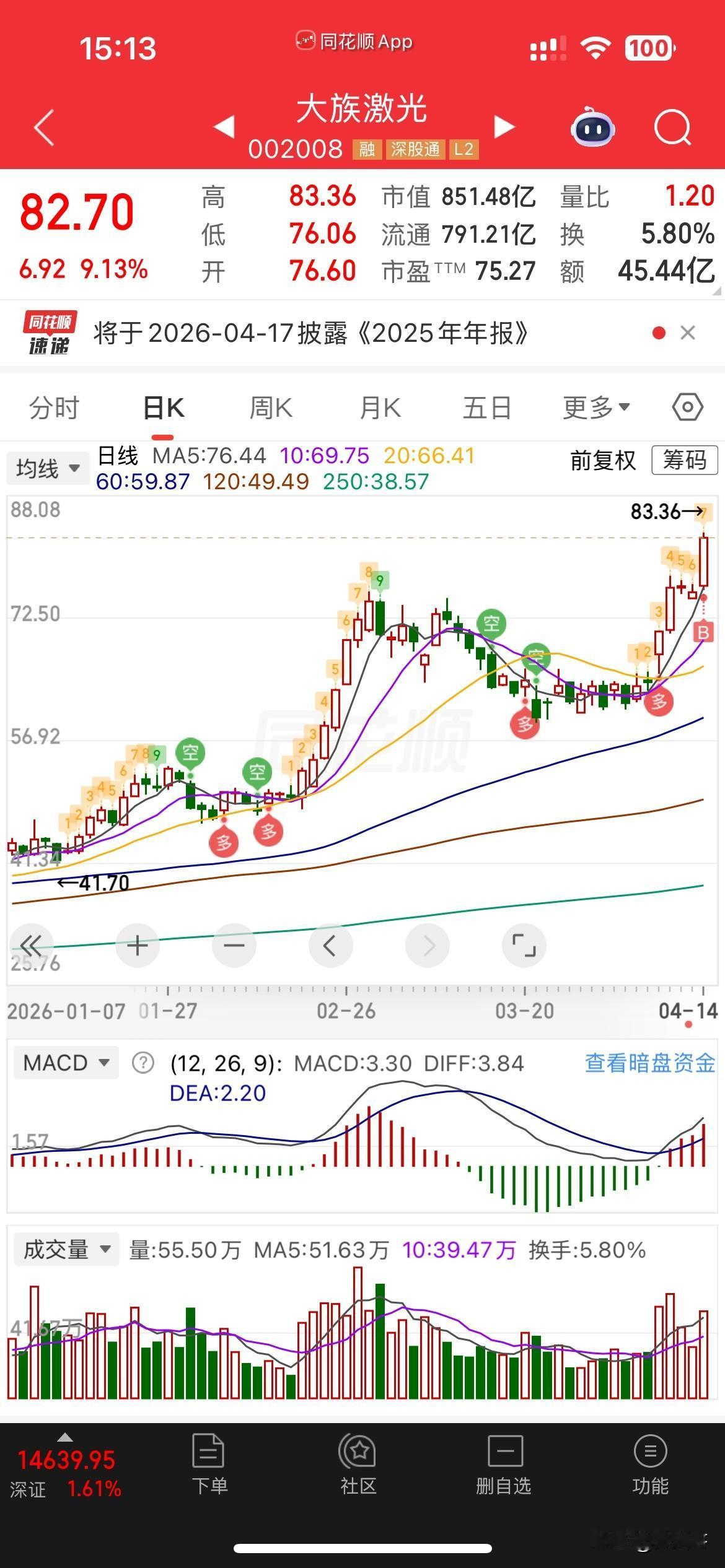The image size is (725, 1568).
Task: Tap the 250:38.57 moving average label
Action: click(376, 481)
